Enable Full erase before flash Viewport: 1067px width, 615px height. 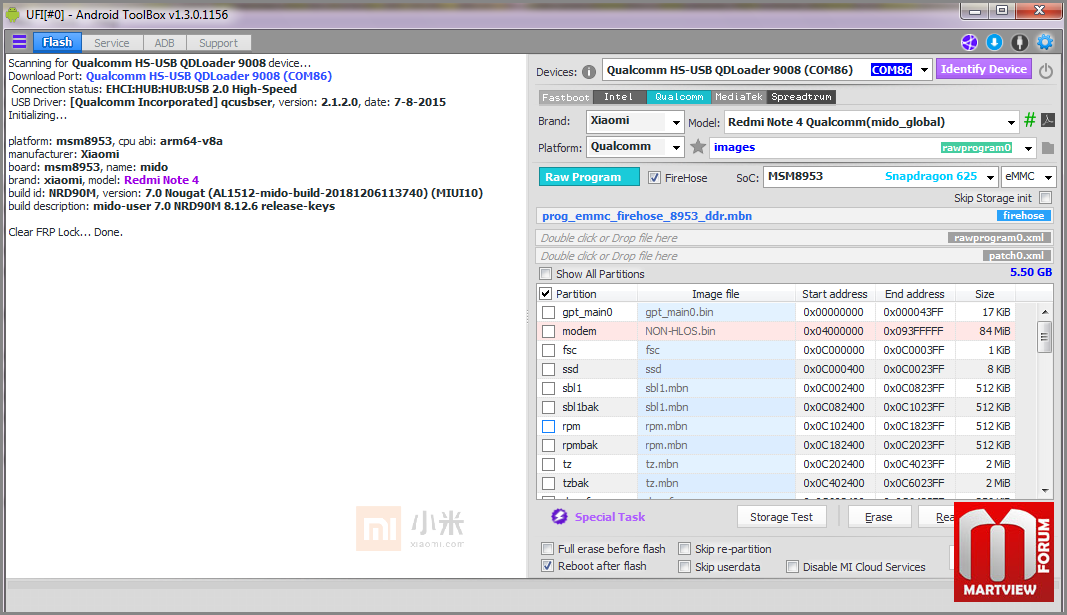[547, 549]
